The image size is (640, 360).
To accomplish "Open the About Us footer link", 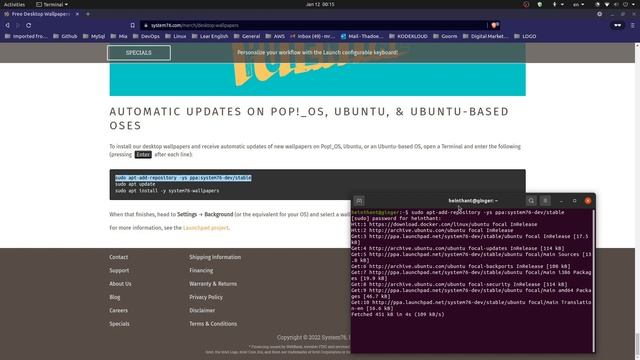I will pyautogui.click(x=120, y=284).
